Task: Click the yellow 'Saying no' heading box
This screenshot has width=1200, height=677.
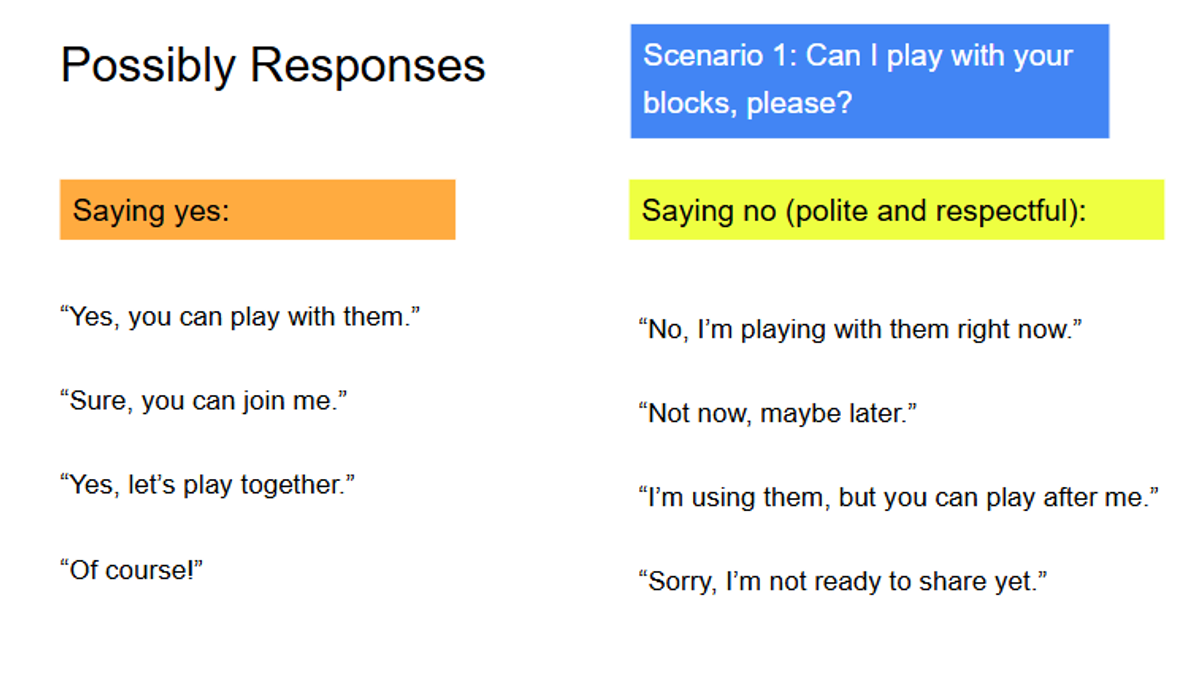Action: click(x=897, y=210)
